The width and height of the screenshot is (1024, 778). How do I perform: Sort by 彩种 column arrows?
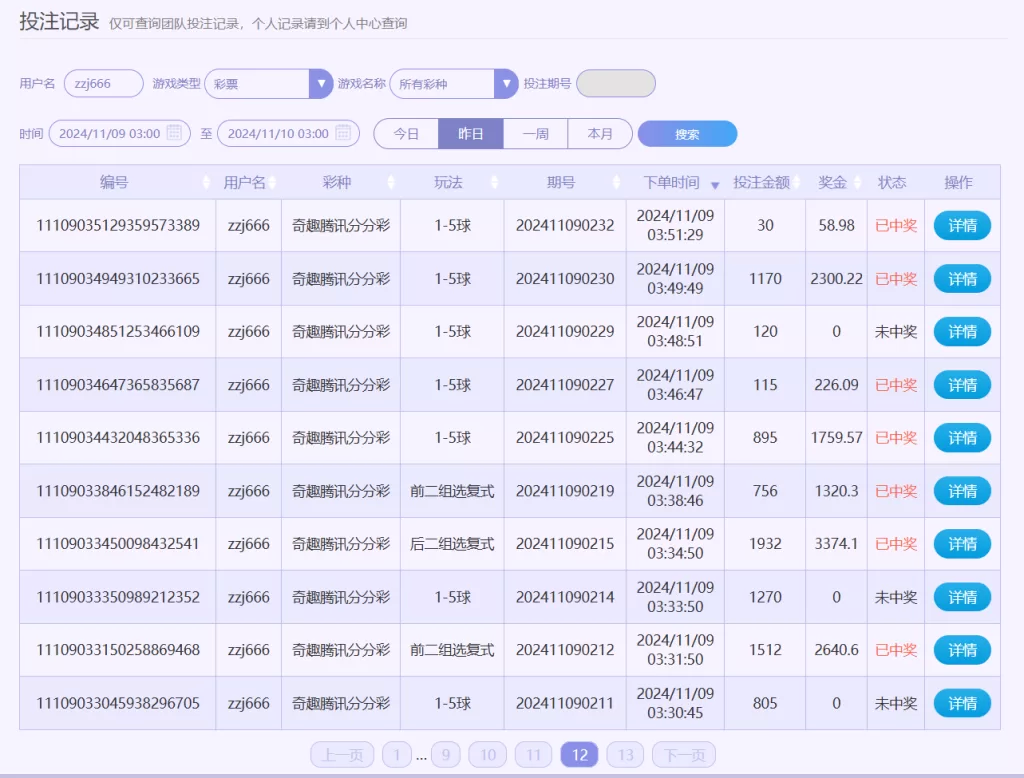tap(391, 182)
